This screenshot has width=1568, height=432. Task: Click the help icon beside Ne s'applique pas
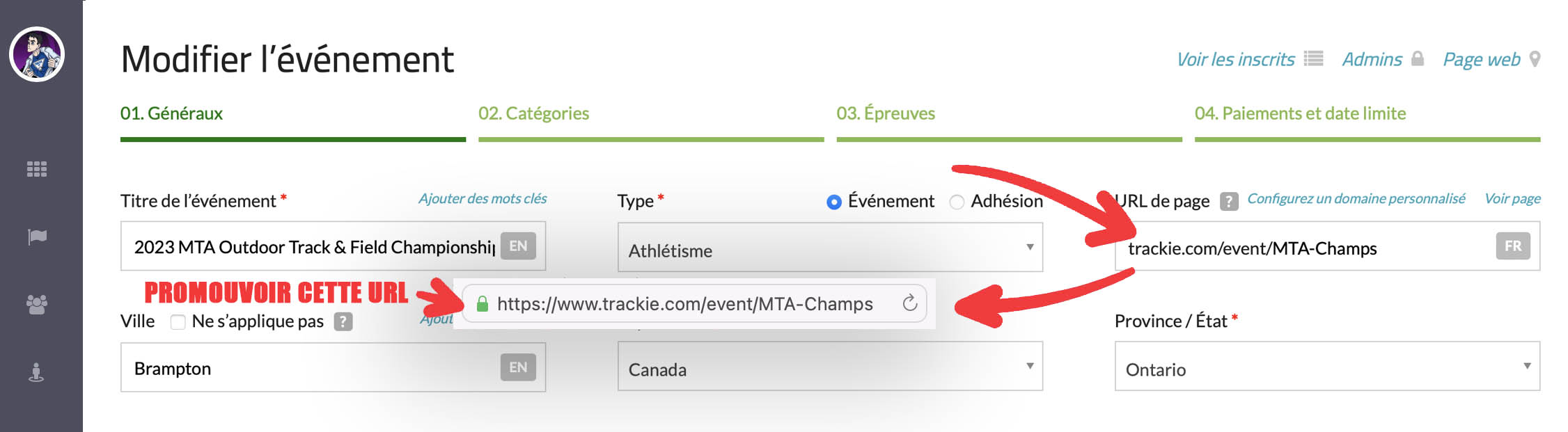[x=343, y=321]
